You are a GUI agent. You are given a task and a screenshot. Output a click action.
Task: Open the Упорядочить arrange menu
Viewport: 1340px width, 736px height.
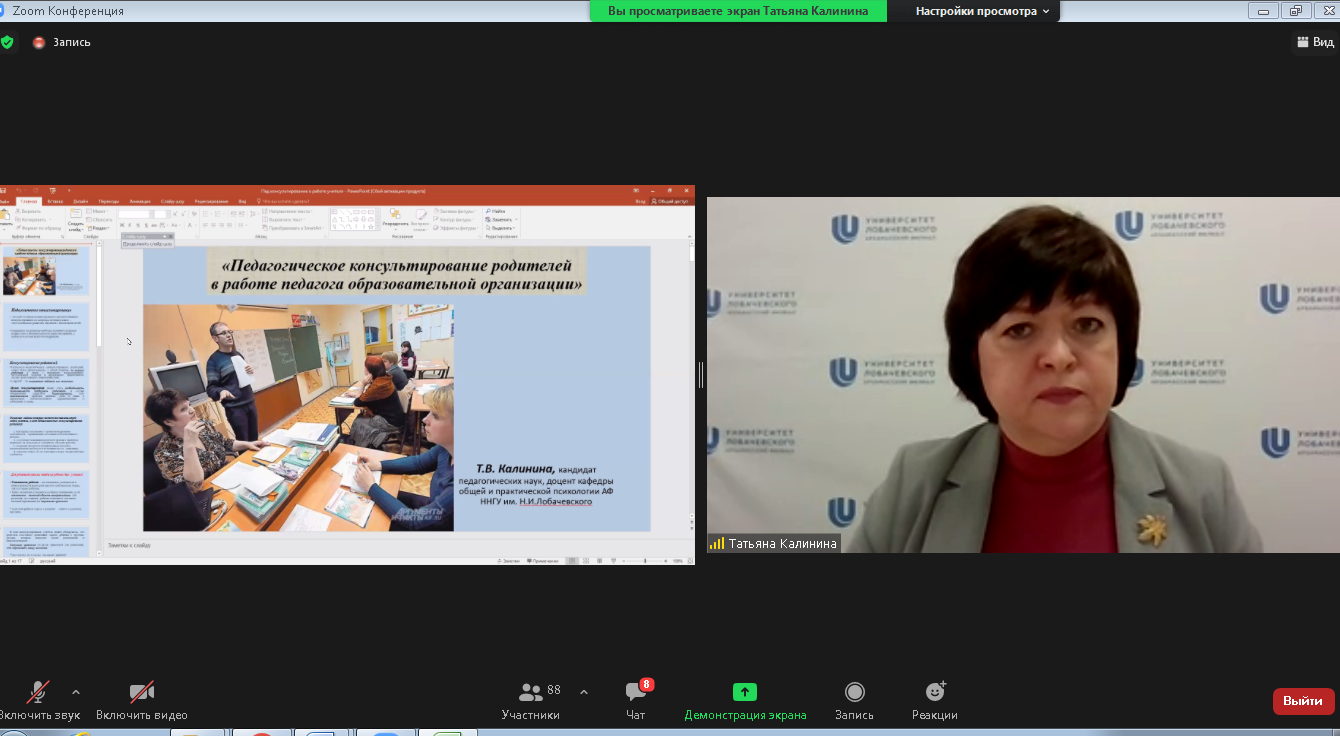(395, 220)
